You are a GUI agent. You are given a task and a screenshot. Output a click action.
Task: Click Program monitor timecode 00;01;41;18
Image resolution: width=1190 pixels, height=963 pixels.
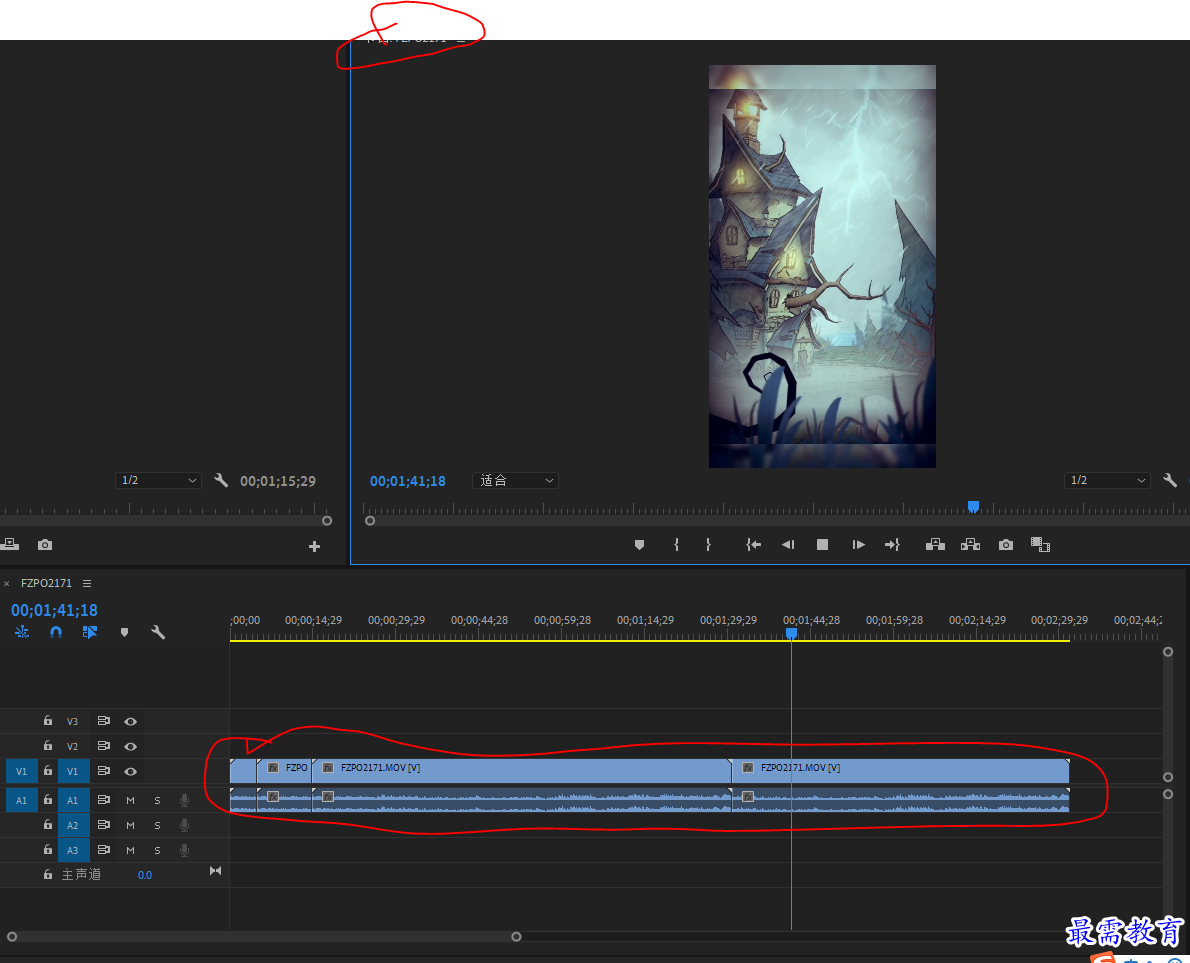coord(408,481)
